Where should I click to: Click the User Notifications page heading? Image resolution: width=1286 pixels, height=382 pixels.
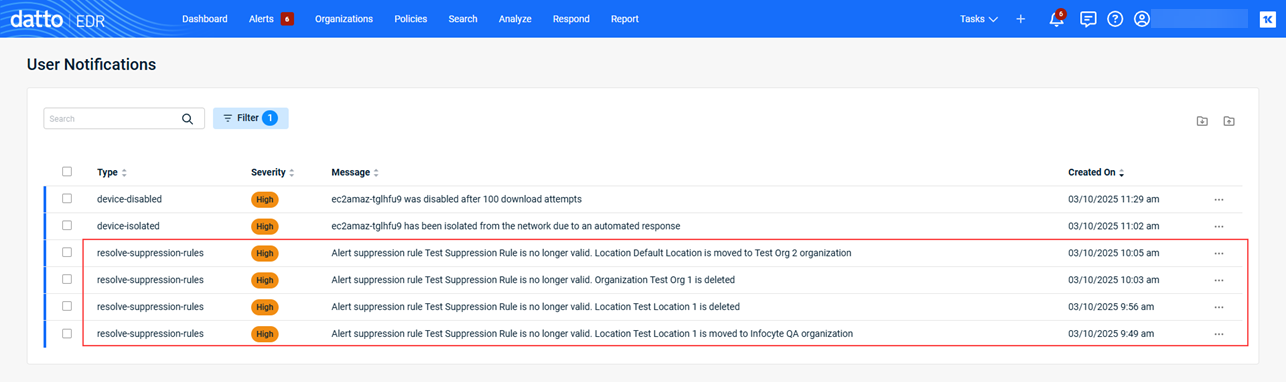pos(91,65)
